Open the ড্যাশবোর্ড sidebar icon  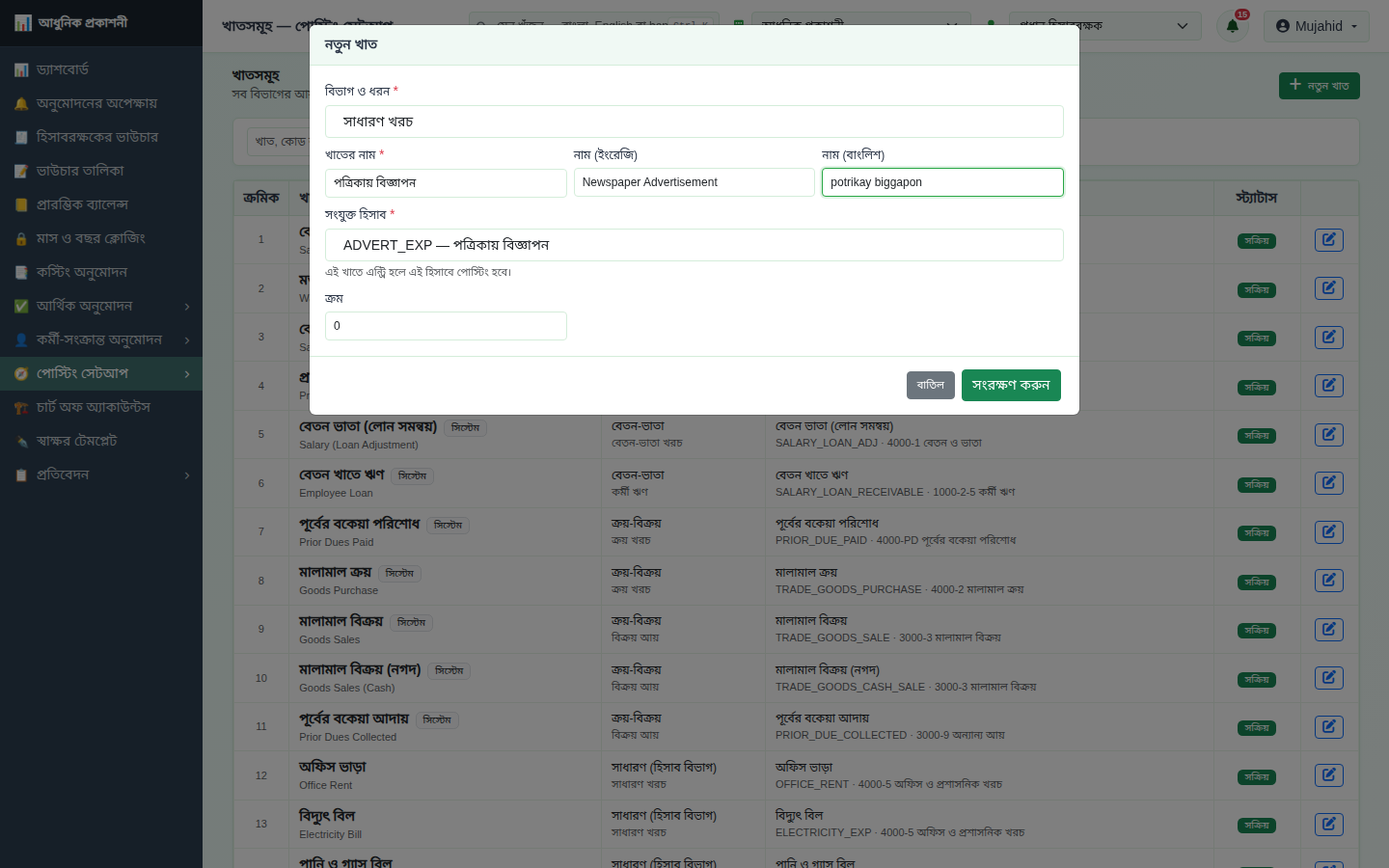[21, 69]
